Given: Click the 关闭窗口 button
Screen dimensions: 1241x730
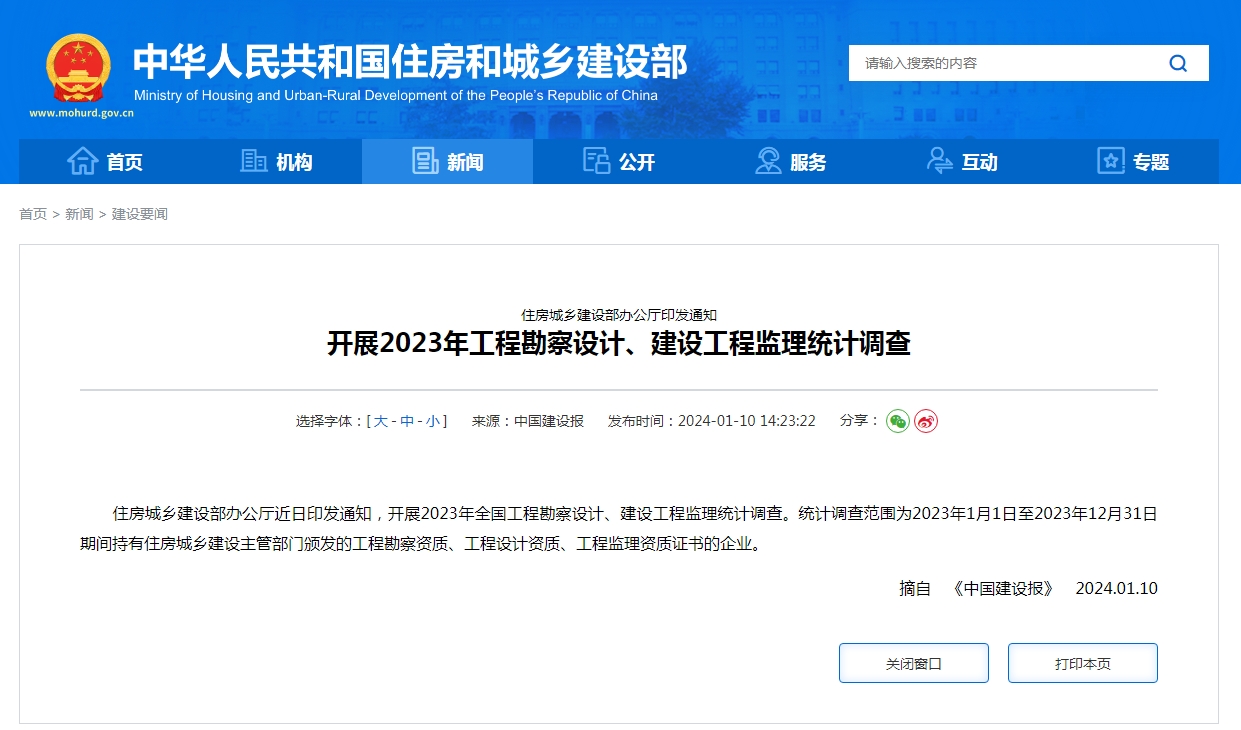Looking at the screenshot, I should click(912, 662).
